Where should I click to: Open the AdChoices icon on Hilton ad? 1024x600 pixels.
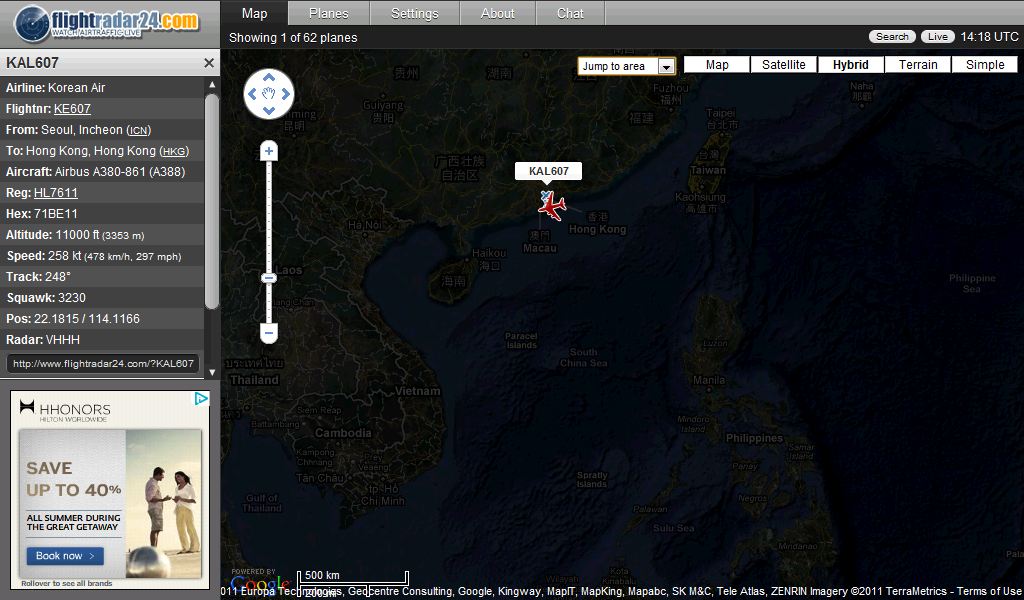click(x=201, y=398)
